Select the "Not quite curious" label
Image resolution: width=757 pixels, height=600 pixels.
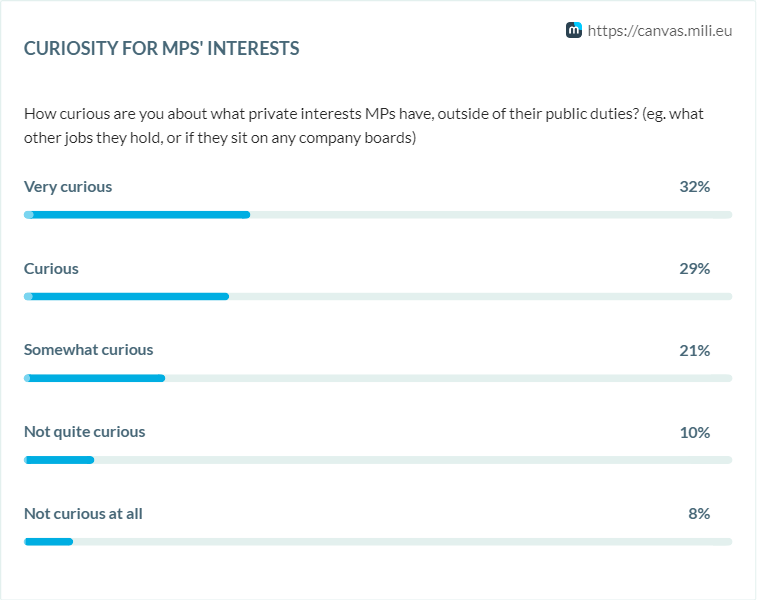click(x=85, y=432)
